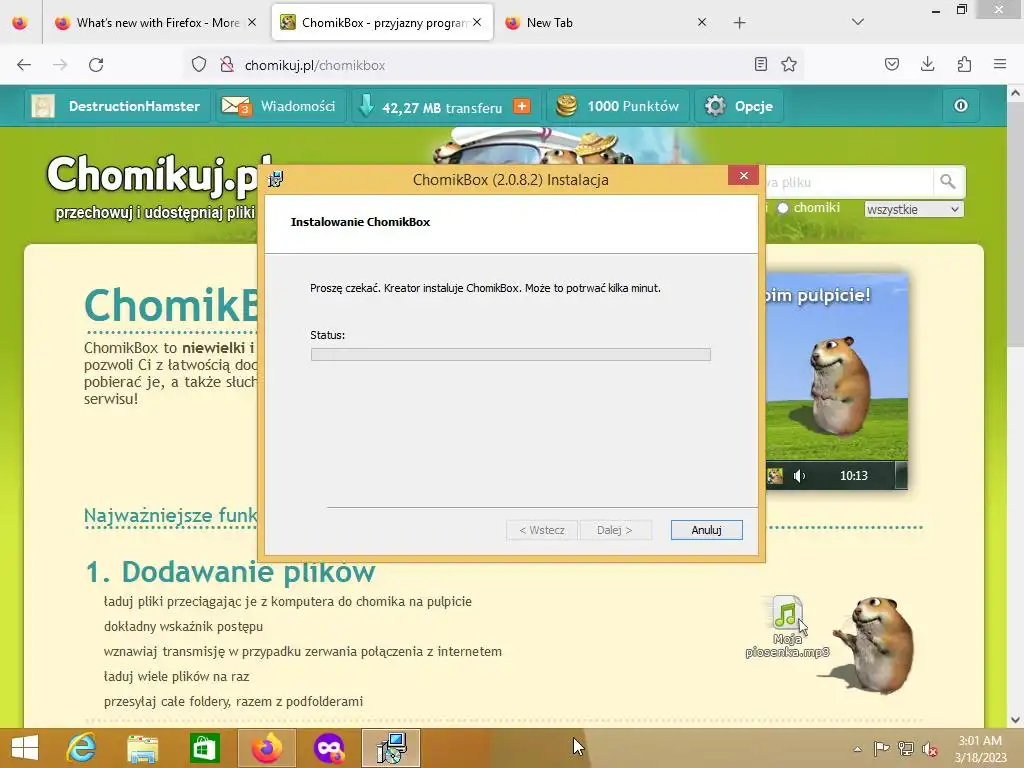Image resolution: width=1024 pixels, height=768 pixels.
Task: Click the ChomikBox installer title icon
Action: pyautogui.click(x=276, y=180)
